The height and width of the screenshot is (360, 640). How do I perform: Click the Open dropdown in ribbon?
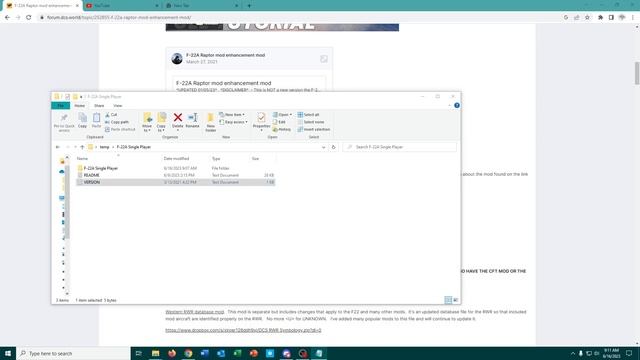pyautogui.click(x=282, y=115)
